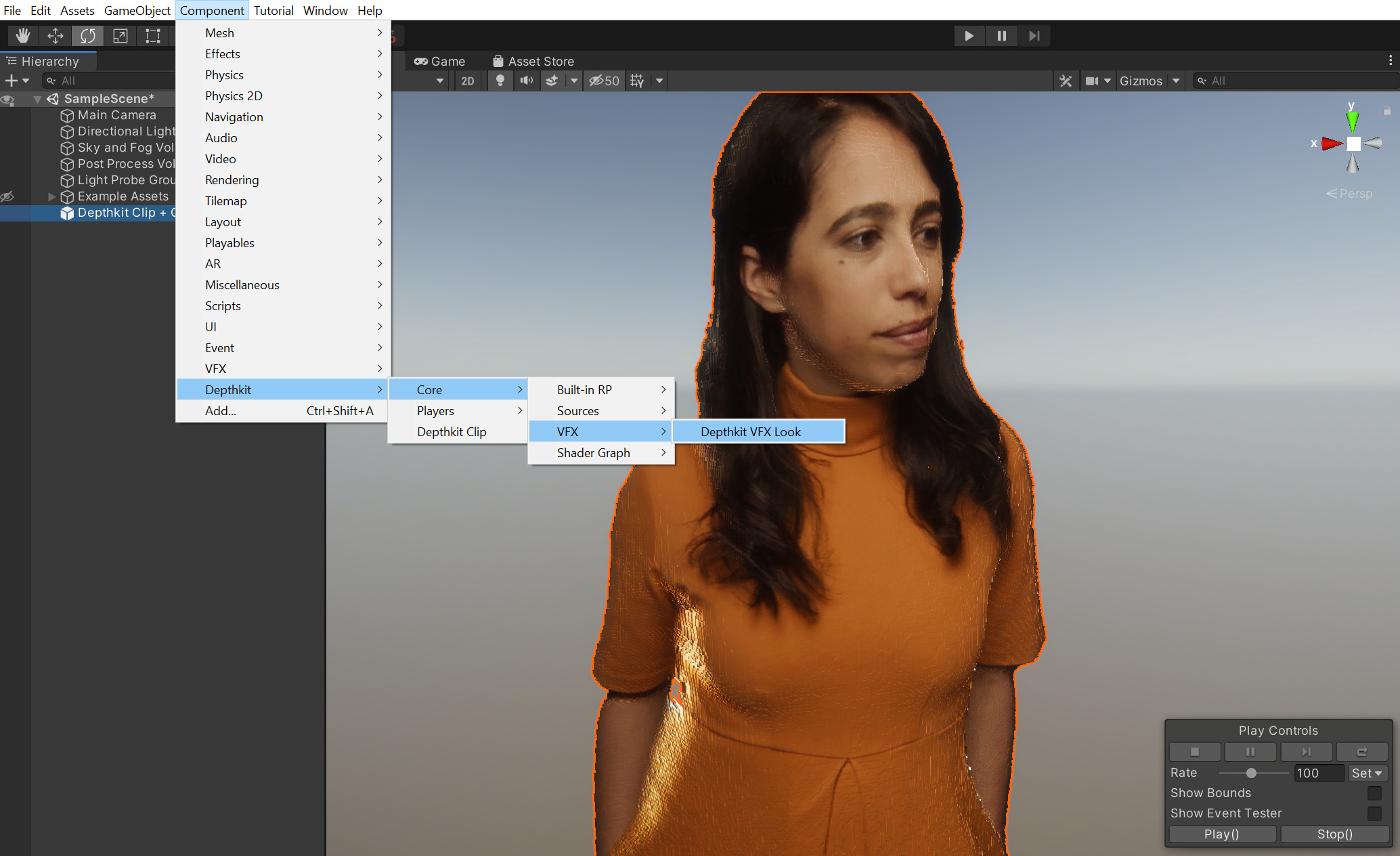Toggle 2D scene view mode
Image resolution: width=1400 pixels, height=856 pixels.
(467, 81)
